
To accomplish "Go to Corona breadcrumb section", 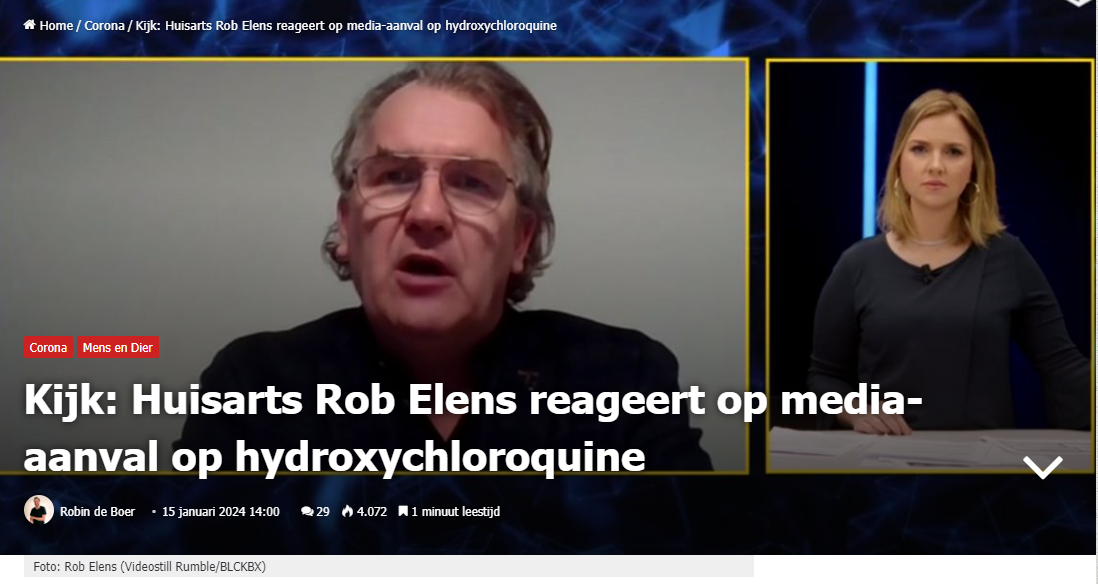I will coord(104,26).
